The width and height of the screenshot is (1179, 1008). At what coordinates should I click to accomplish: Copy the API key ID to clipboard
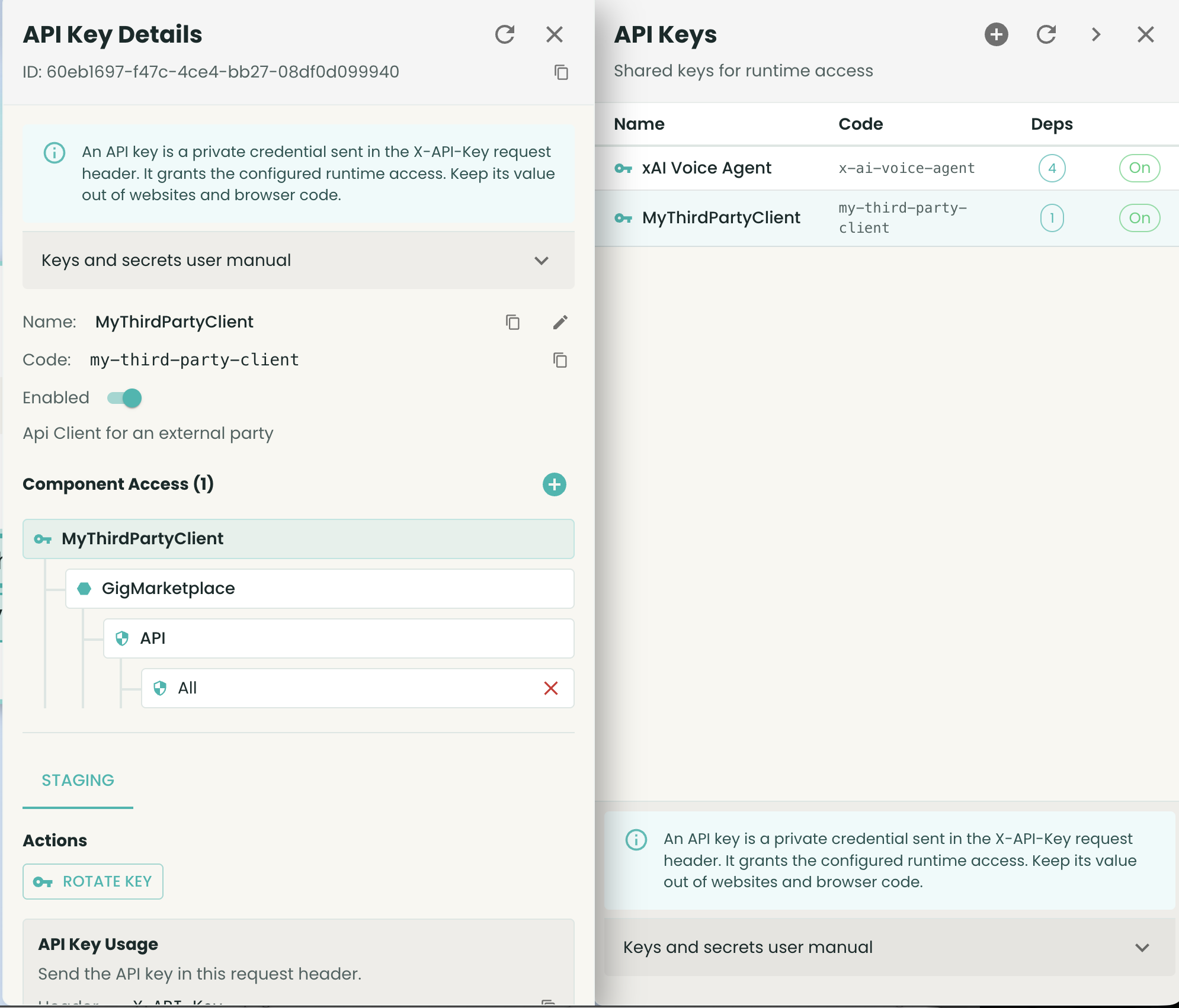coord(561,72)
